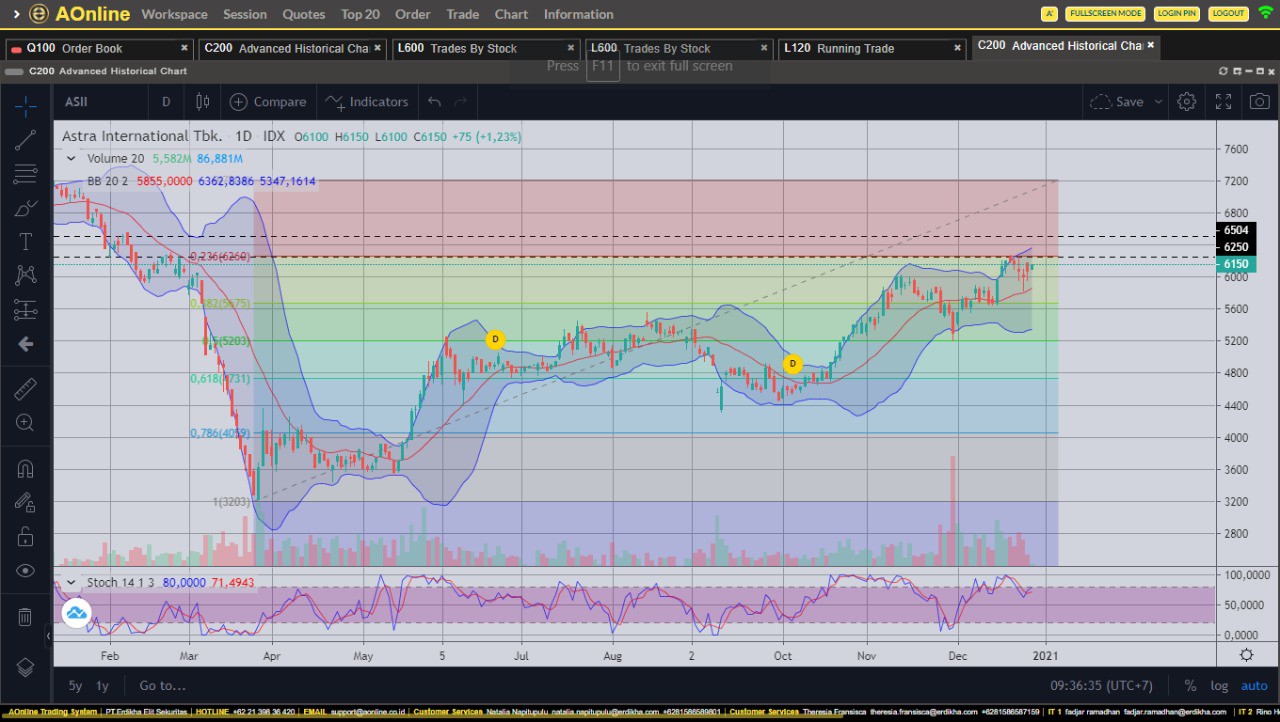1280x722 pixels.
Task: Select the brush drawing tool
Action: click(x=26, y=208)
